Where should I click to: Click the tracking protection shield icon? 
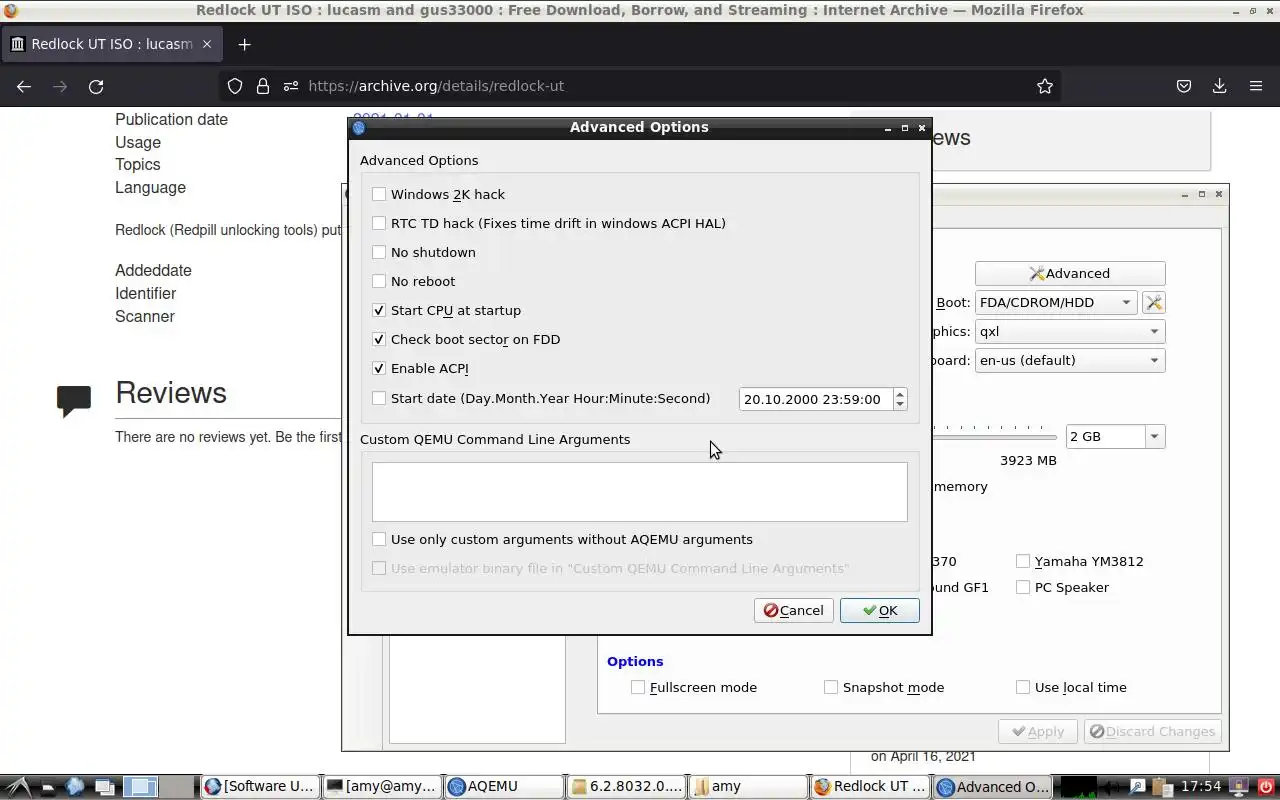[x=235, y=86]
